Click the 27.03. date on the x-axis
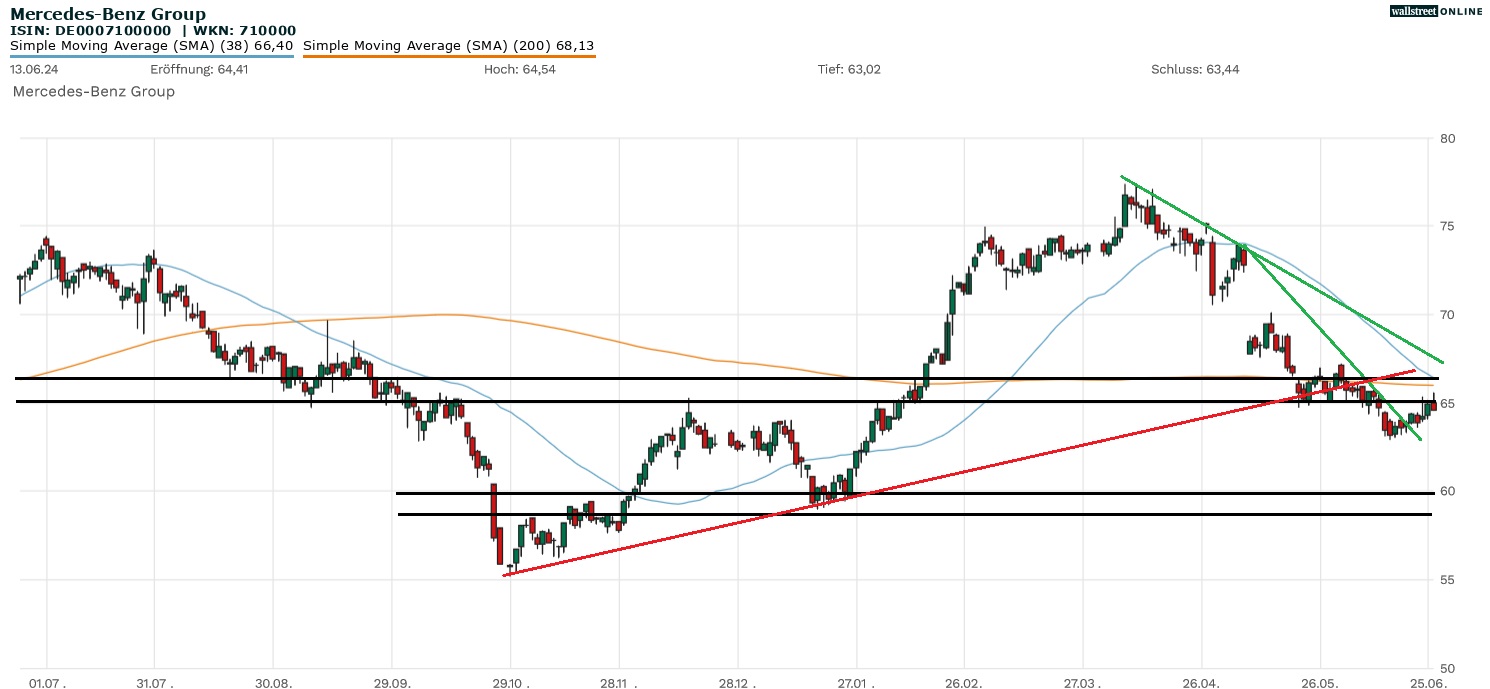Image resolution: width=1490 pixels, height=689 pixels. click(1082, 682)
